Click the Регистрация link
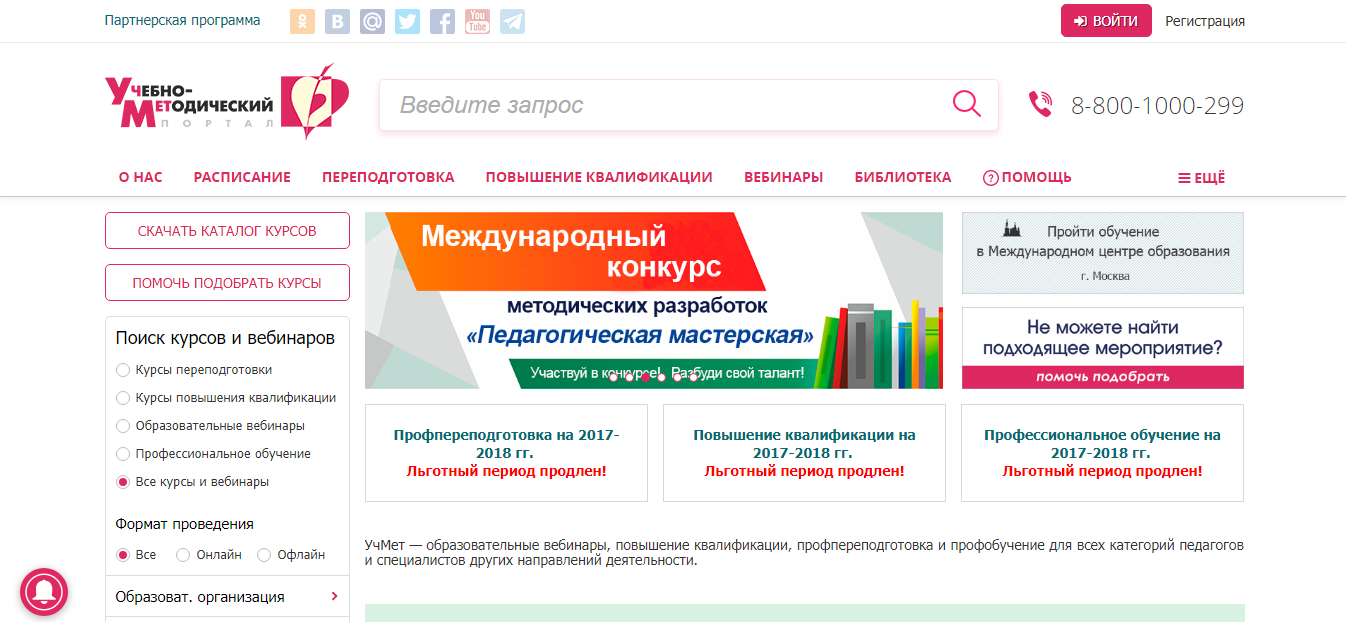Image resolution: width=1346 pixels, height=622 pixels. 1203,19
